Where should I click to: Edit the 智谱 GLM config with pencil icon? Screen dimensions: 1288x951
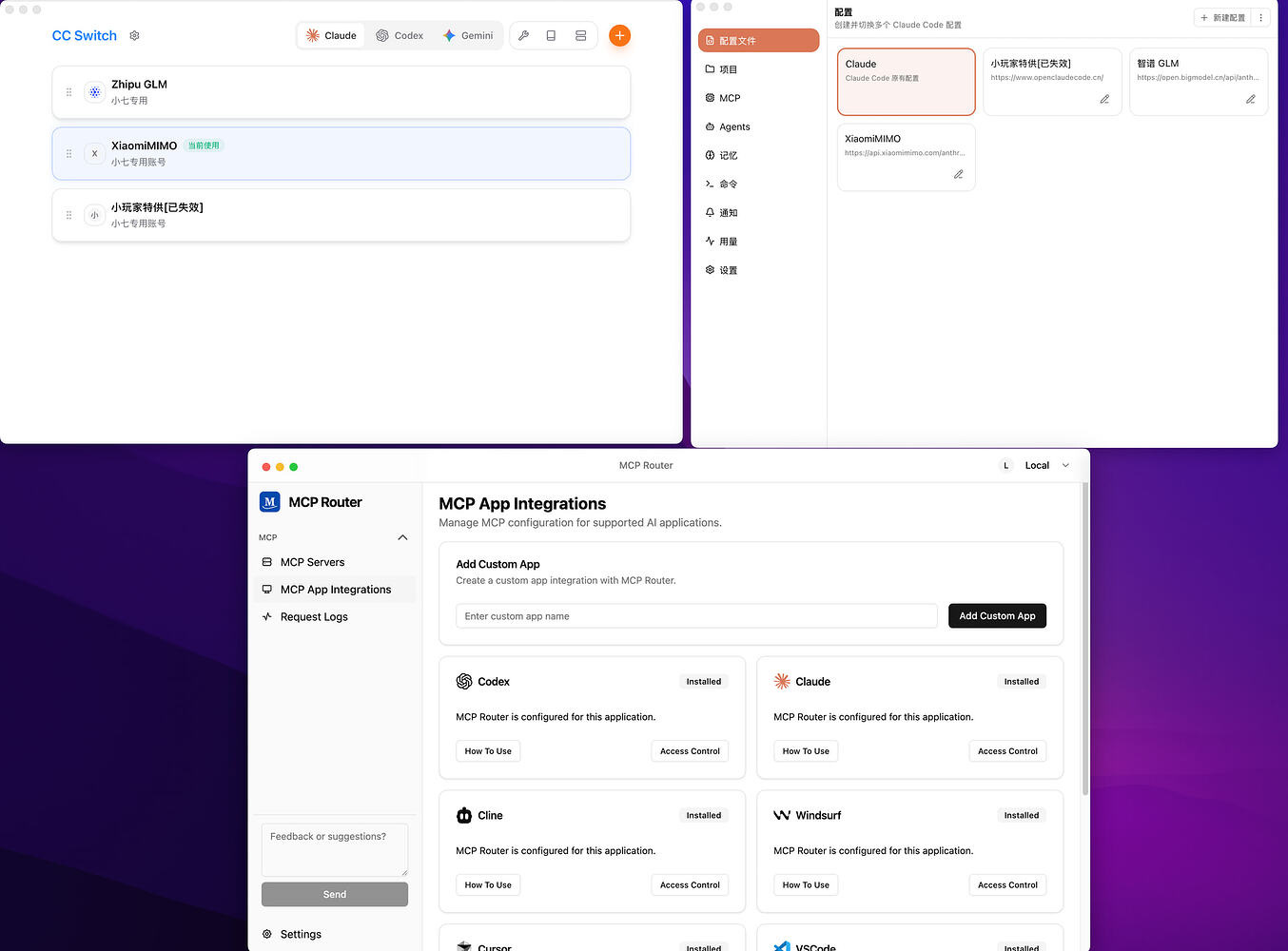pos(1251,99)
